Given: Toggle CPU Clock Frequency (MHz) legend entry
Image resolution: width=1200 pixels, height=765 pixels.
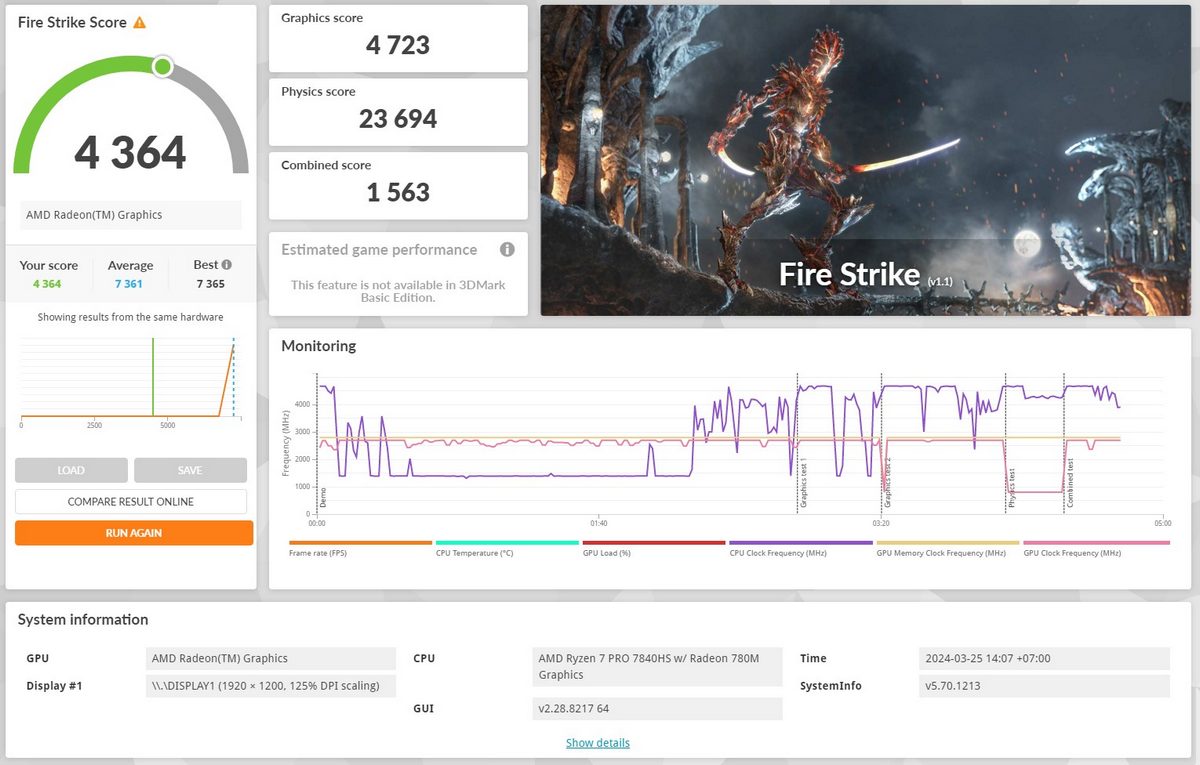Looking at the screenshot, I should click(x=801, y=548).
